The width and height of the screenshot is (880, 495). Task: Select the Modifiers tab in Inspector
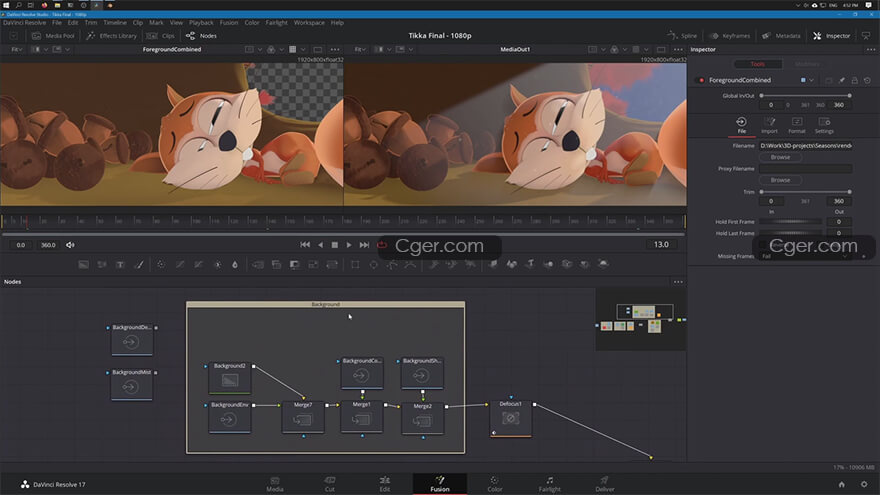807,64
